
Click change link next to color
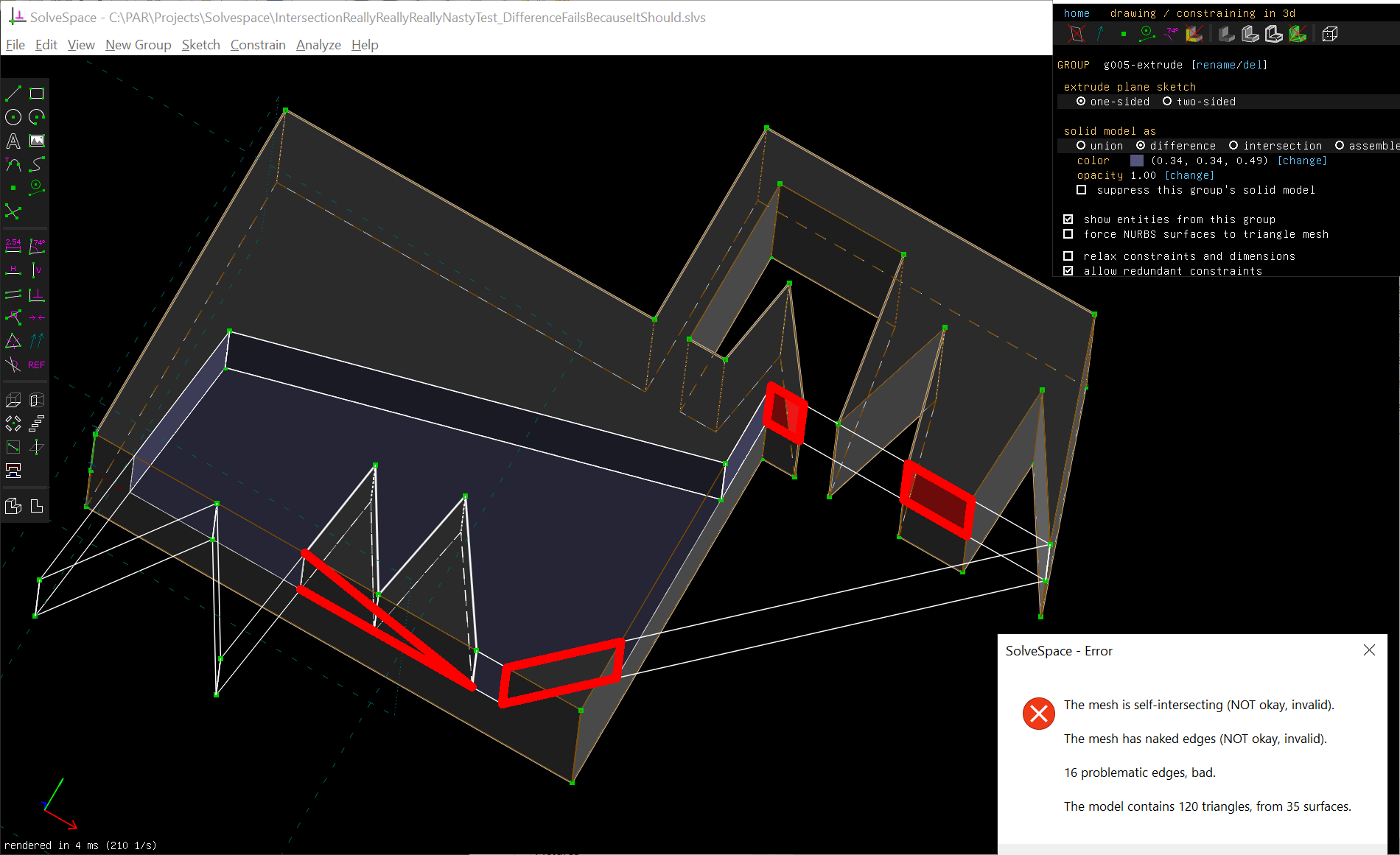point(1302,161)
